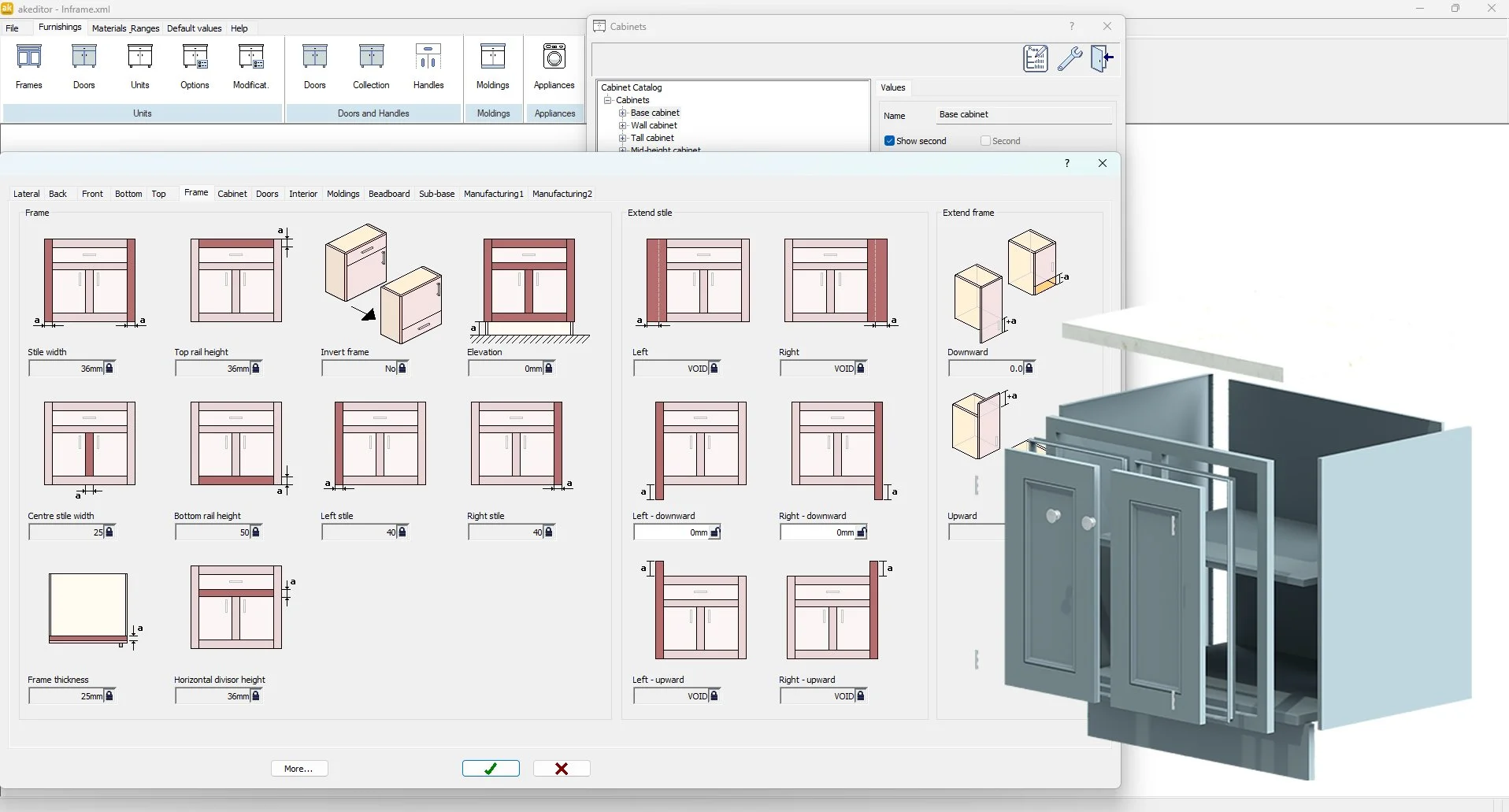This screenshot has height=812, width=1509.
Task: Cancel with the red X button
Action: pyautogui.click(x=562, y=769)
